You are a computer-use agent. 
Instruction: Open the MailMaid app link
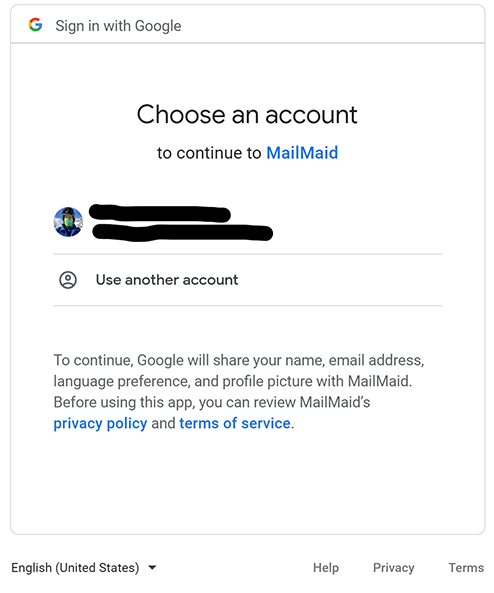click(x=302, y=153)
